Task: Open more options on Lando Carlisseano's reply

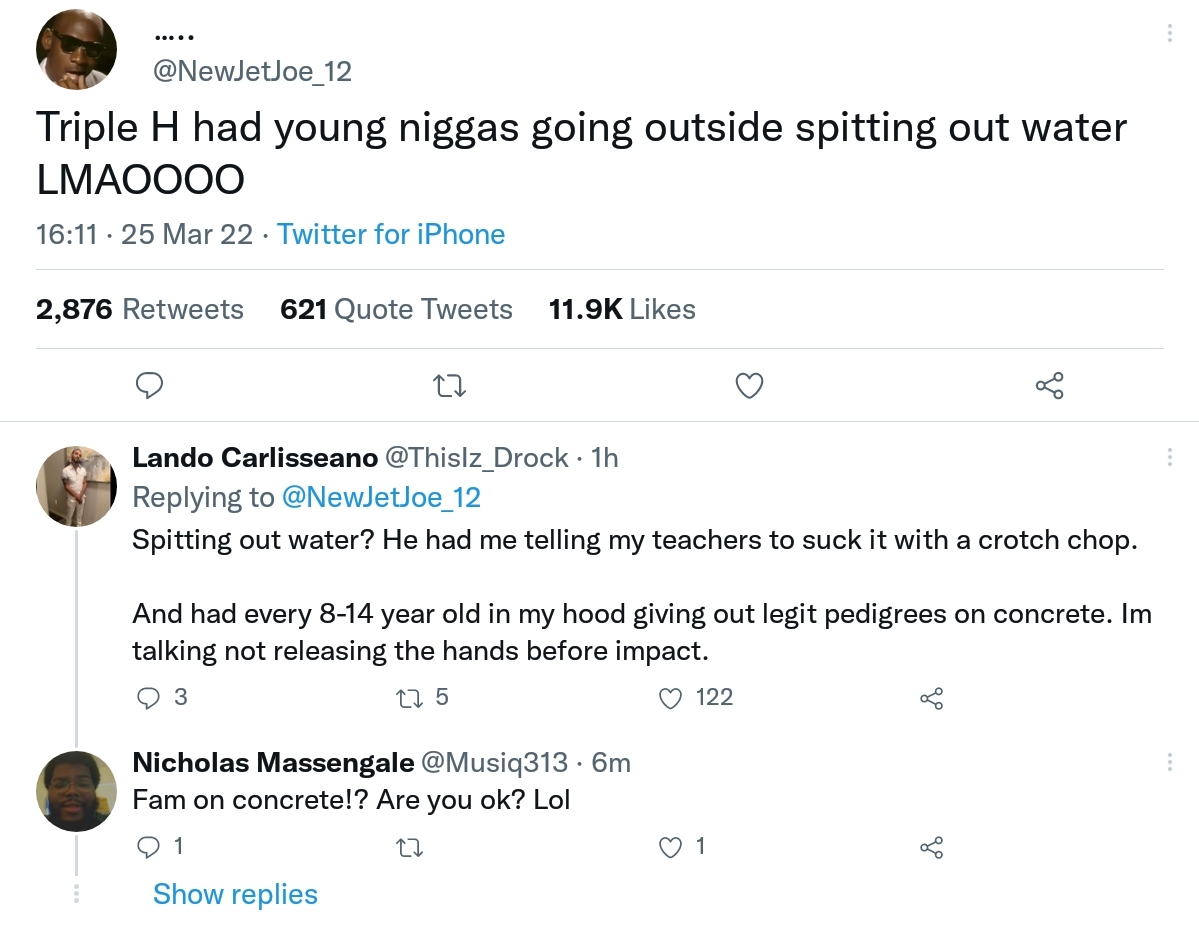Action: point(1170,458)
